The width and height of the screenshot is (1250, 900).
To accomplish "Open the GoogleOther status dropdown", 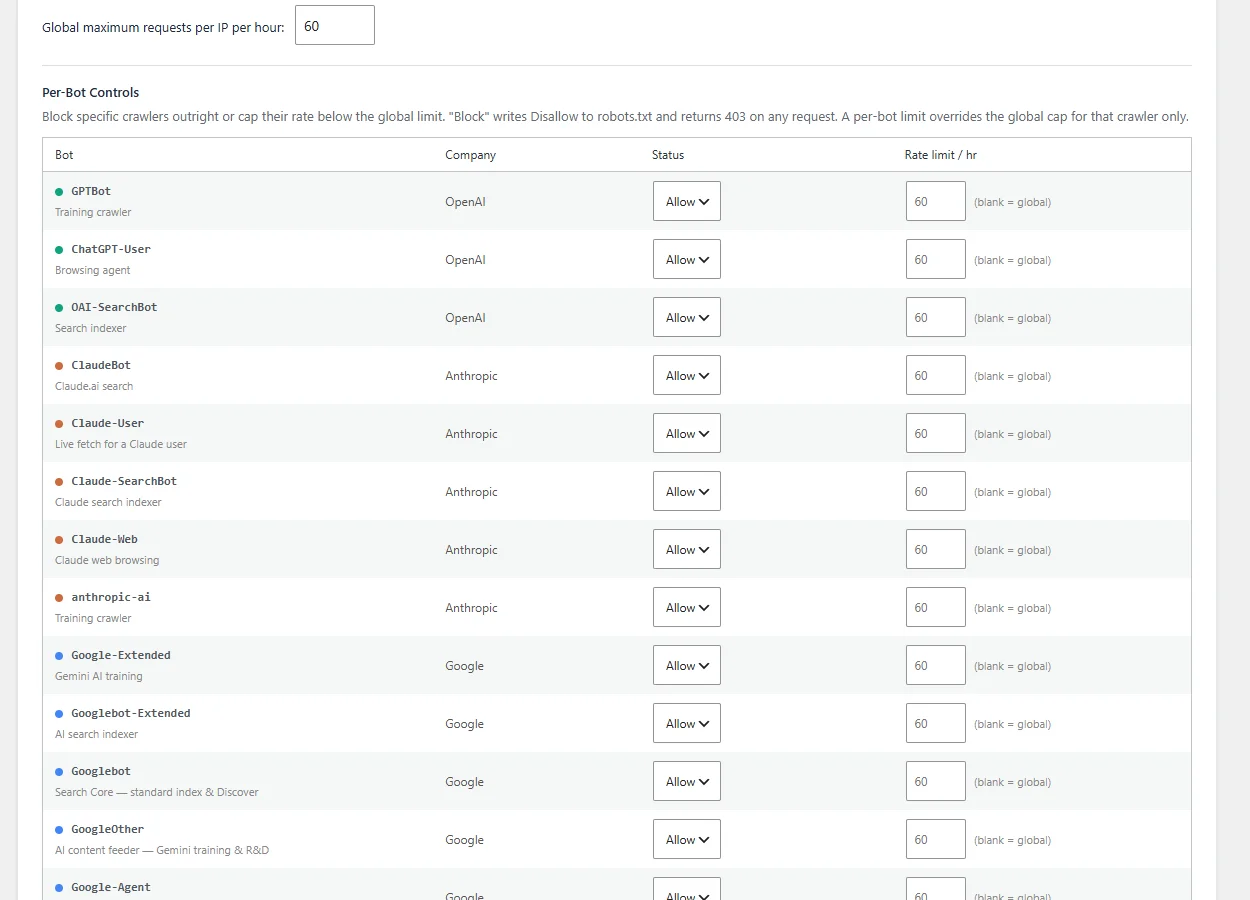I will pyautogui.click(x=686, y=839).
